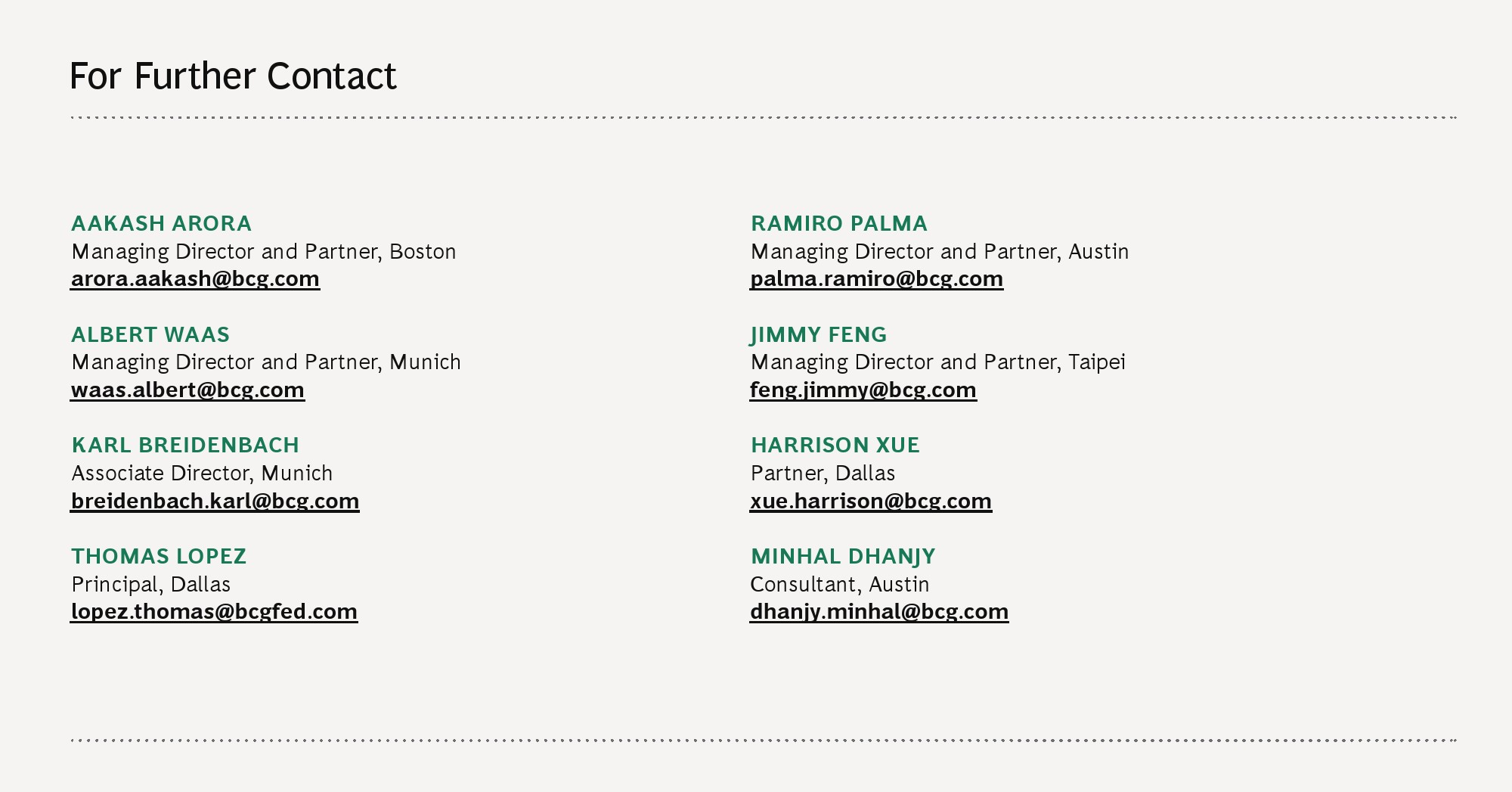Click the text Associate Director, Munich
Viewport: 1512px width, 792px height.
pyautogui.click(x=202, y=474)
